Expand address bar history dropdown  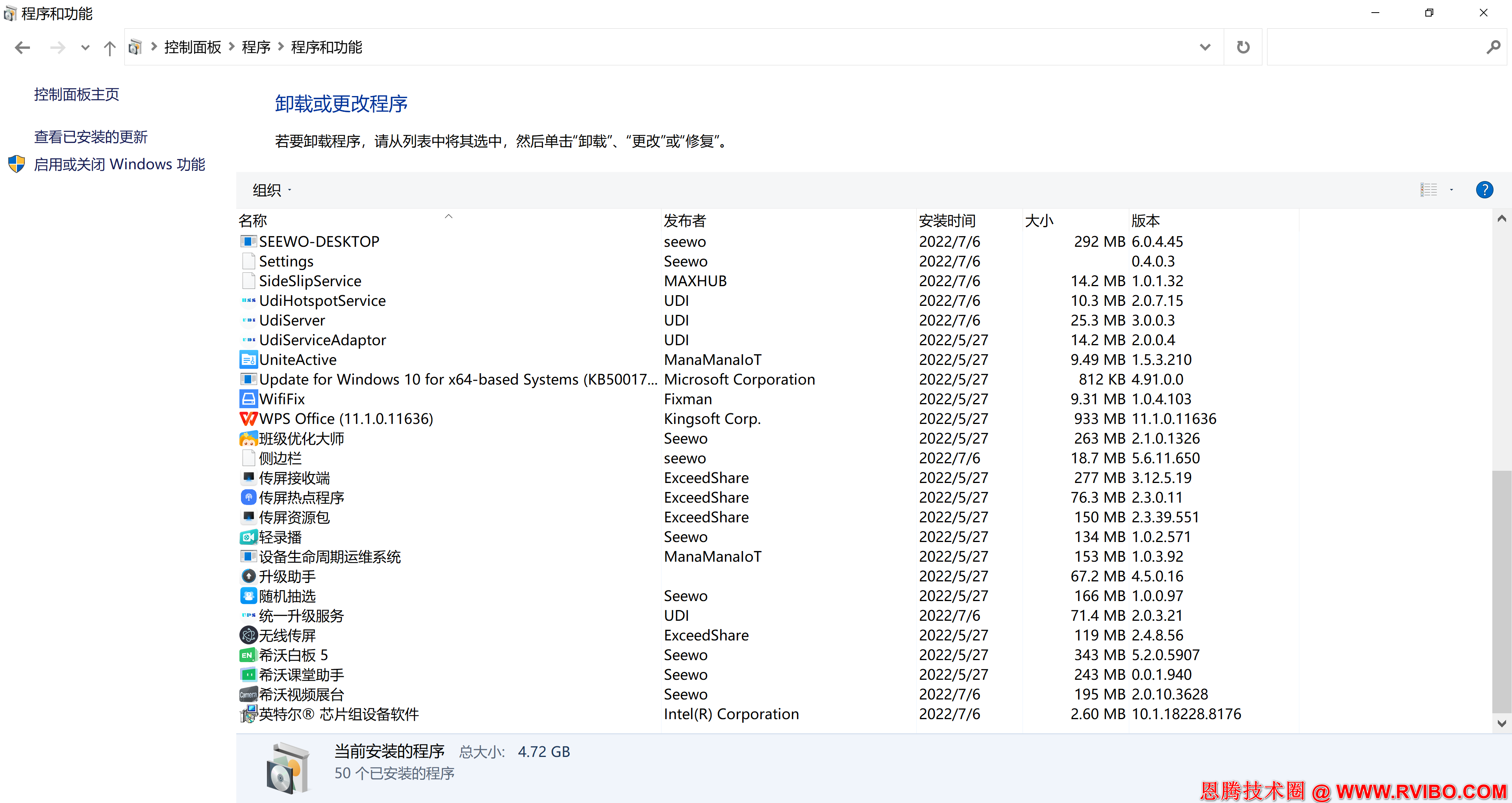click(1204, 47)
